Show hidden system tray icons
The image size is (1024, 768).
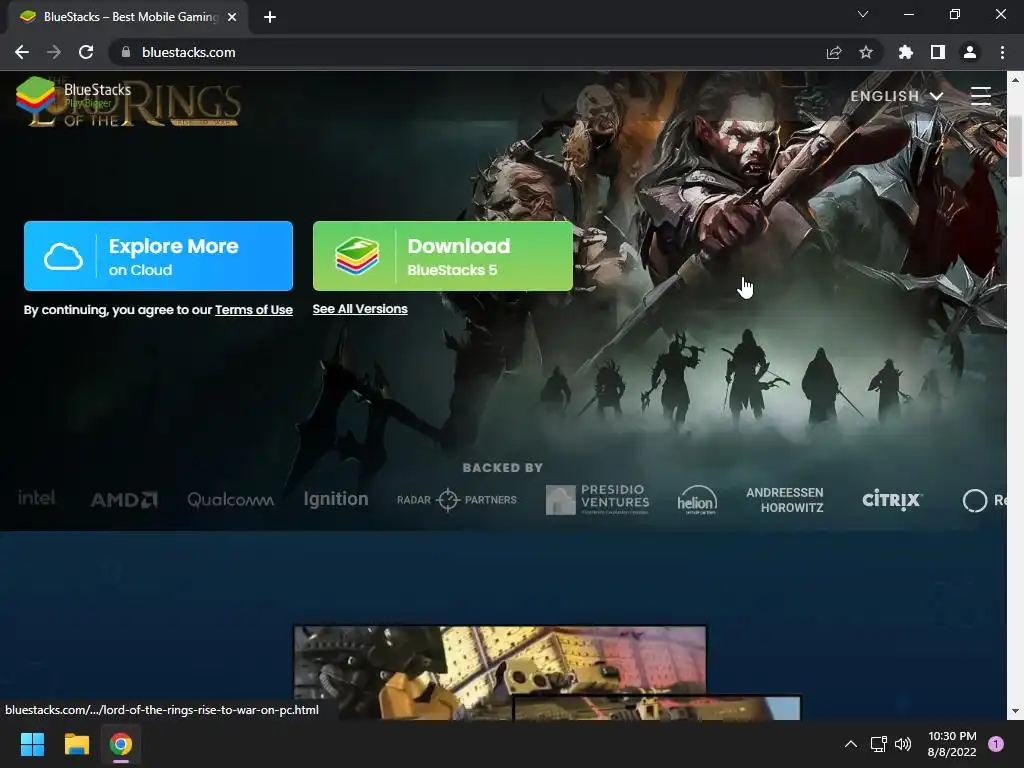point(851,744)
